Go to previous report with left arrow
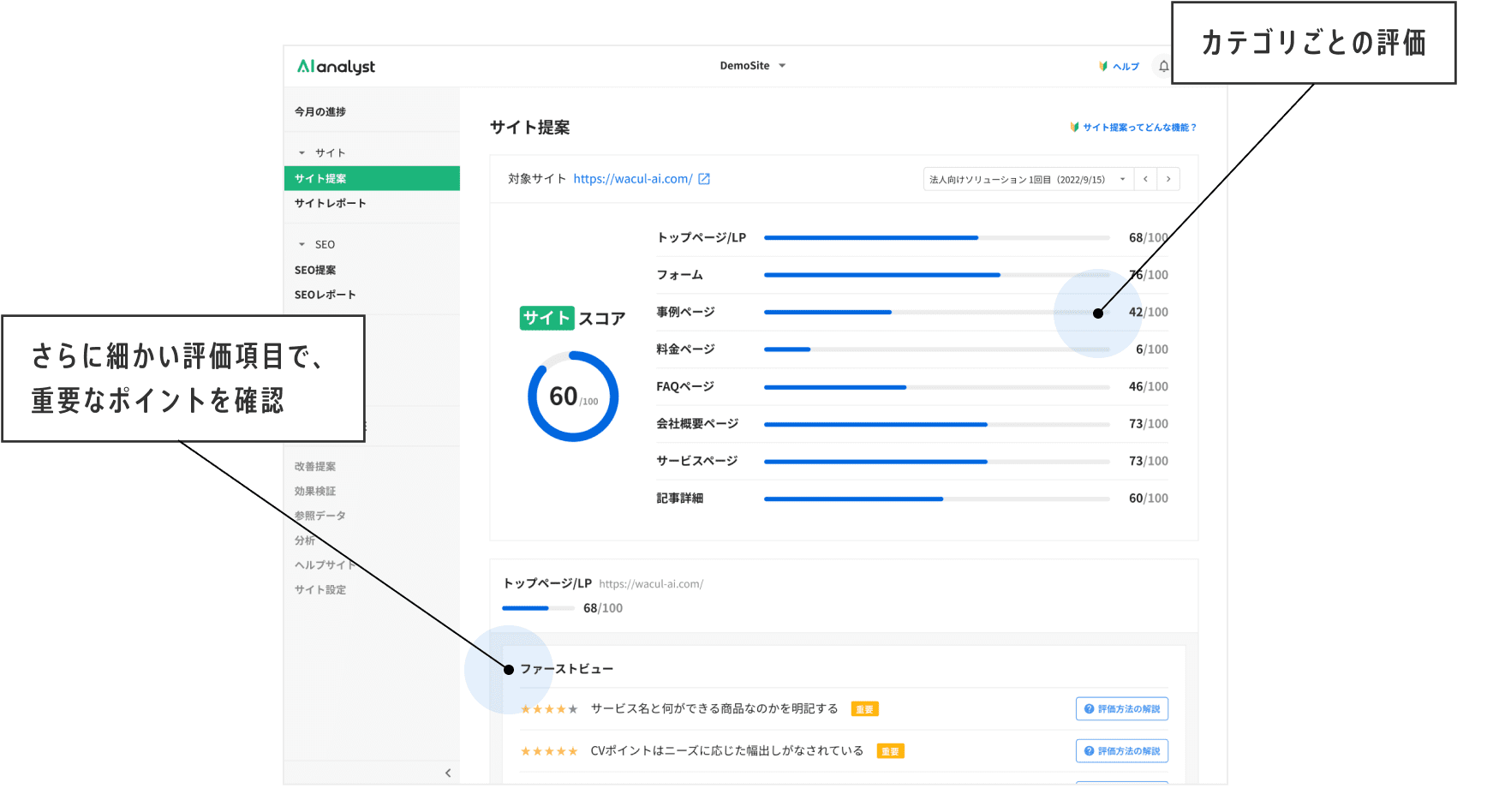The width and height of the screenshot is (1511, 812). (1145, 180)
